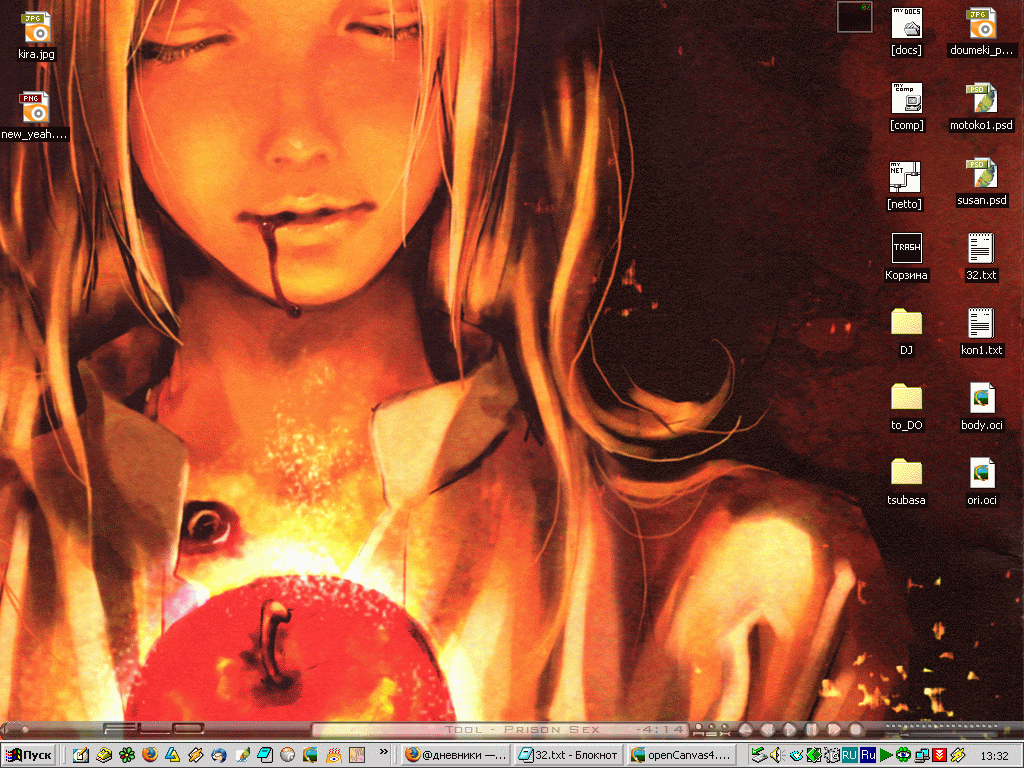Select the tsubasa folder
Screen dimensions: 1024x768
[906, 483]
